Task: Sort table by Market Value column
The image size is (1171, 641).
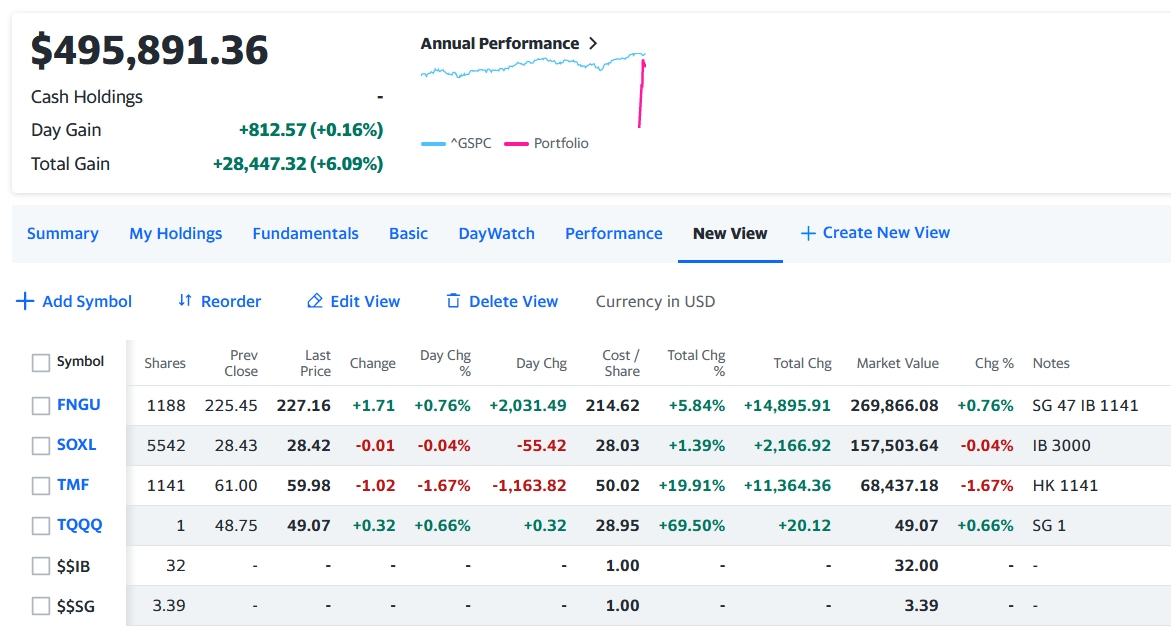Action: (x=897, y=363)
